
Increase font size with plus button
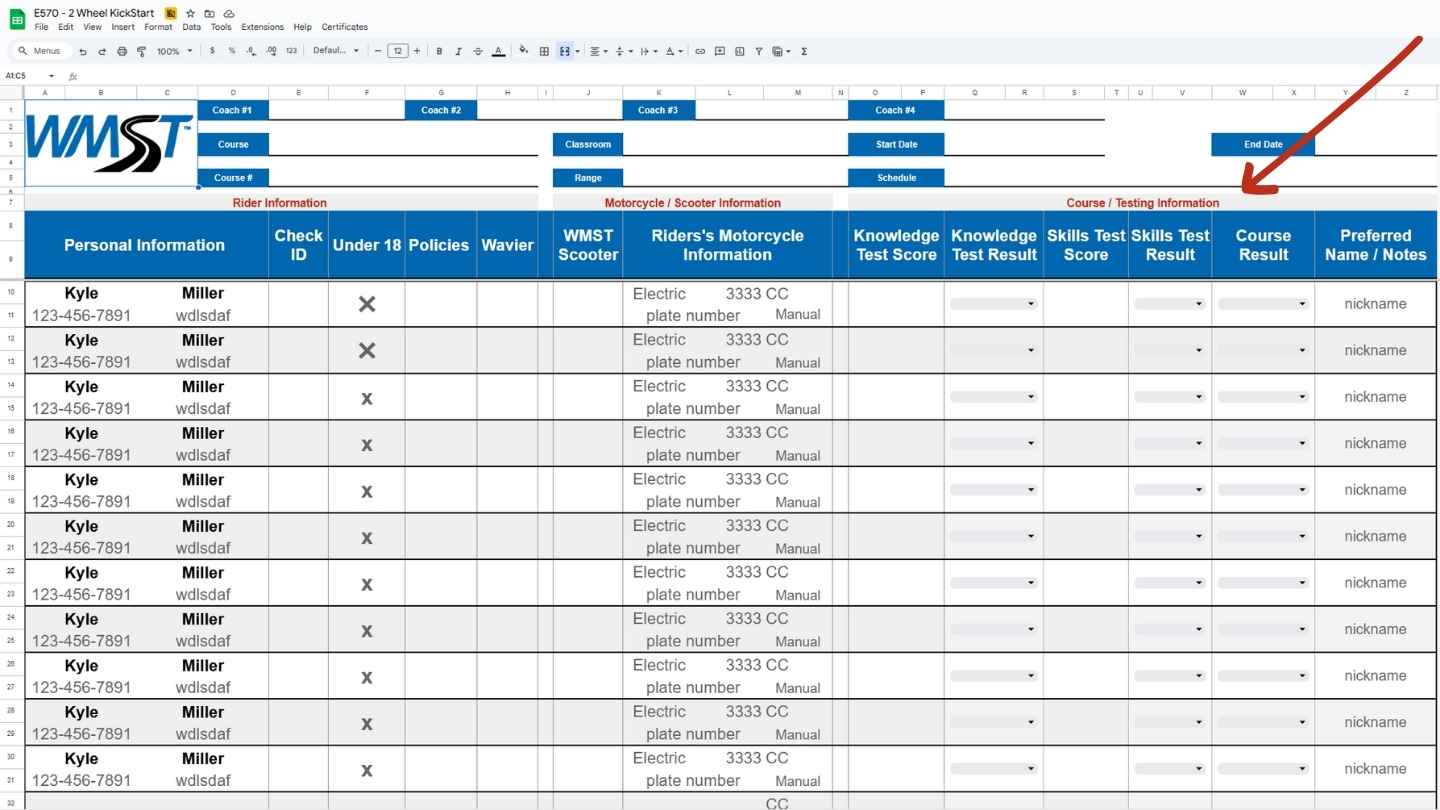417,51
